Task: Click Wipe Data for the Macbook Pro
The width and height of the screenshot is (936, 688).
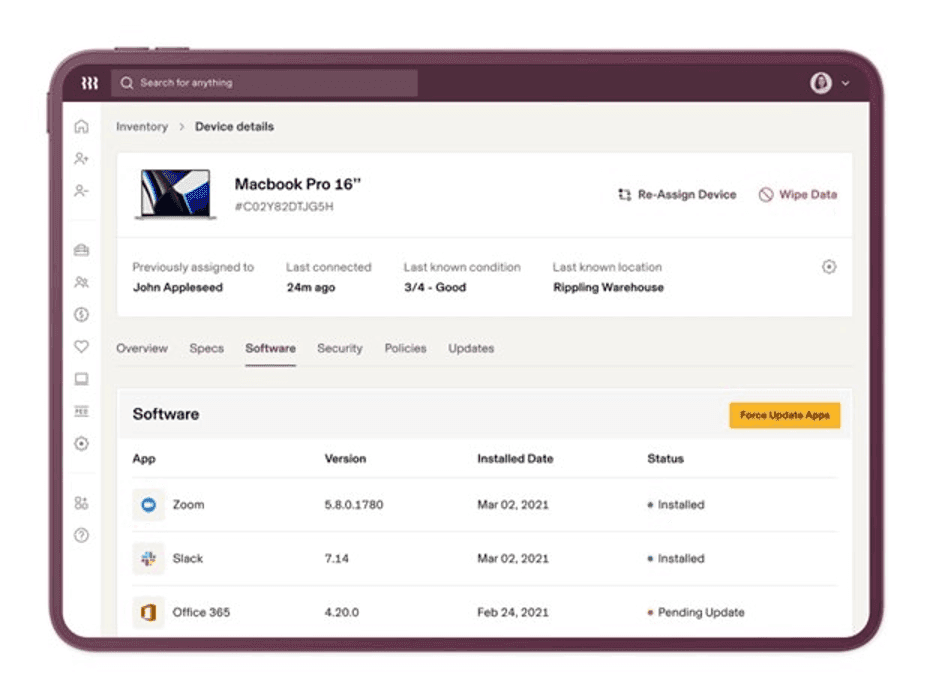Action: 797,195
